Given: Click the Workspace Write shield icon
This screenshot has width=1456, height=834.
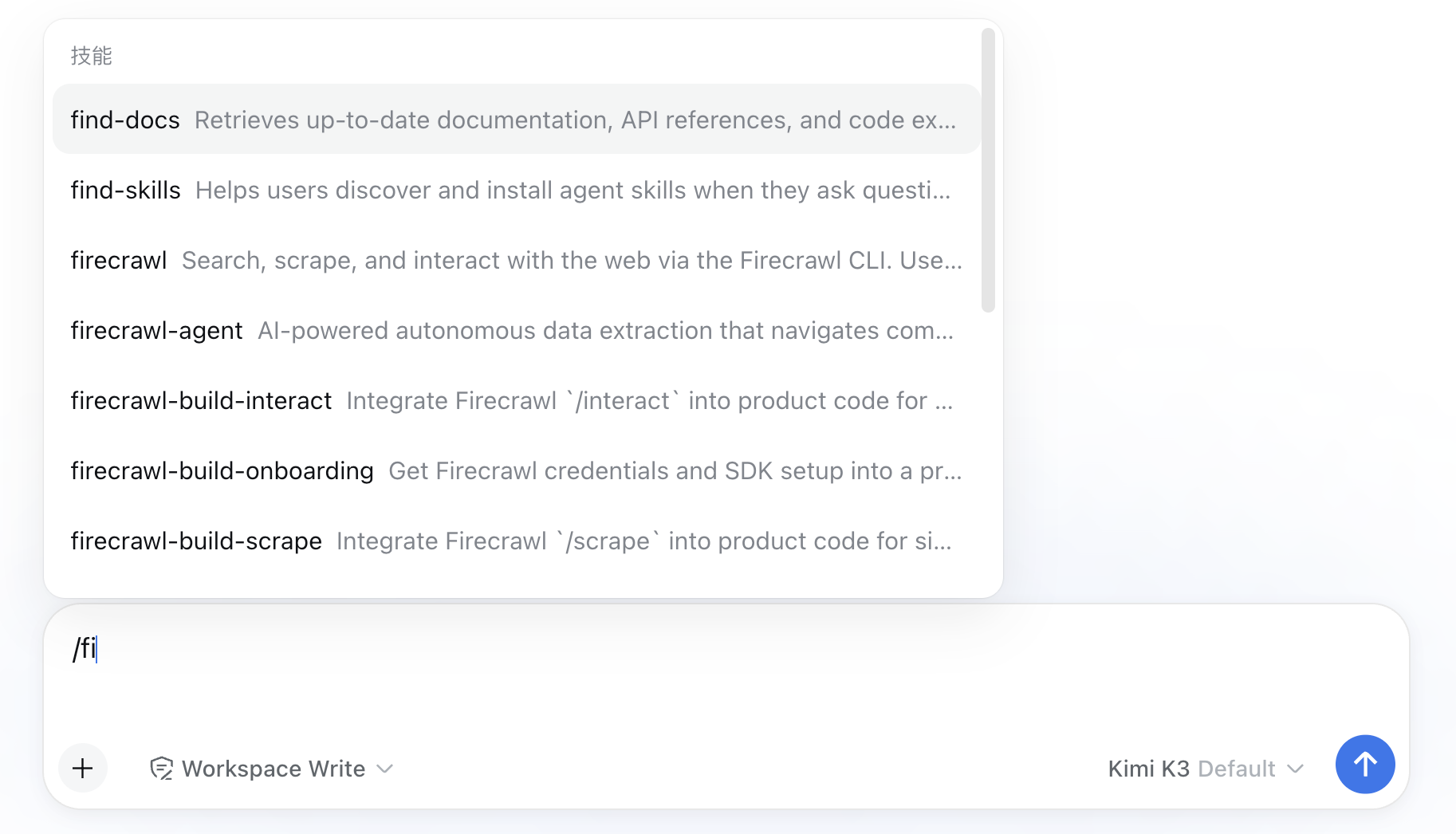Looking at the screenshot, I should [x=162, y=769].
